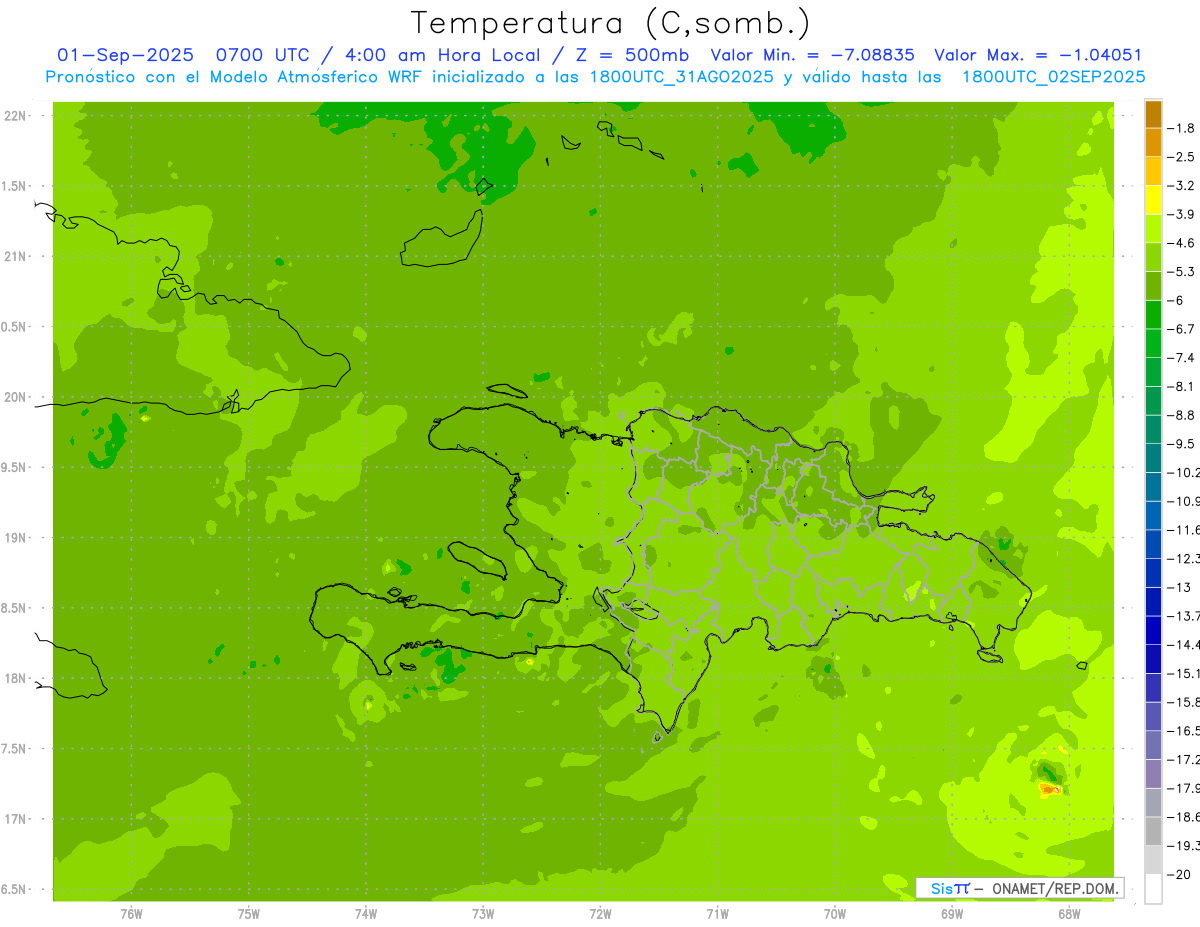
Task: Click the '-13' colorbar value
Action: 1178,587
